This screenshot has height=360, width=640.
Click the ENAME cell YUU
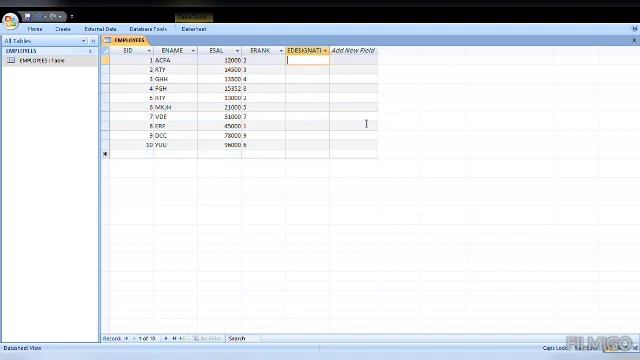[x=176, y=145]
